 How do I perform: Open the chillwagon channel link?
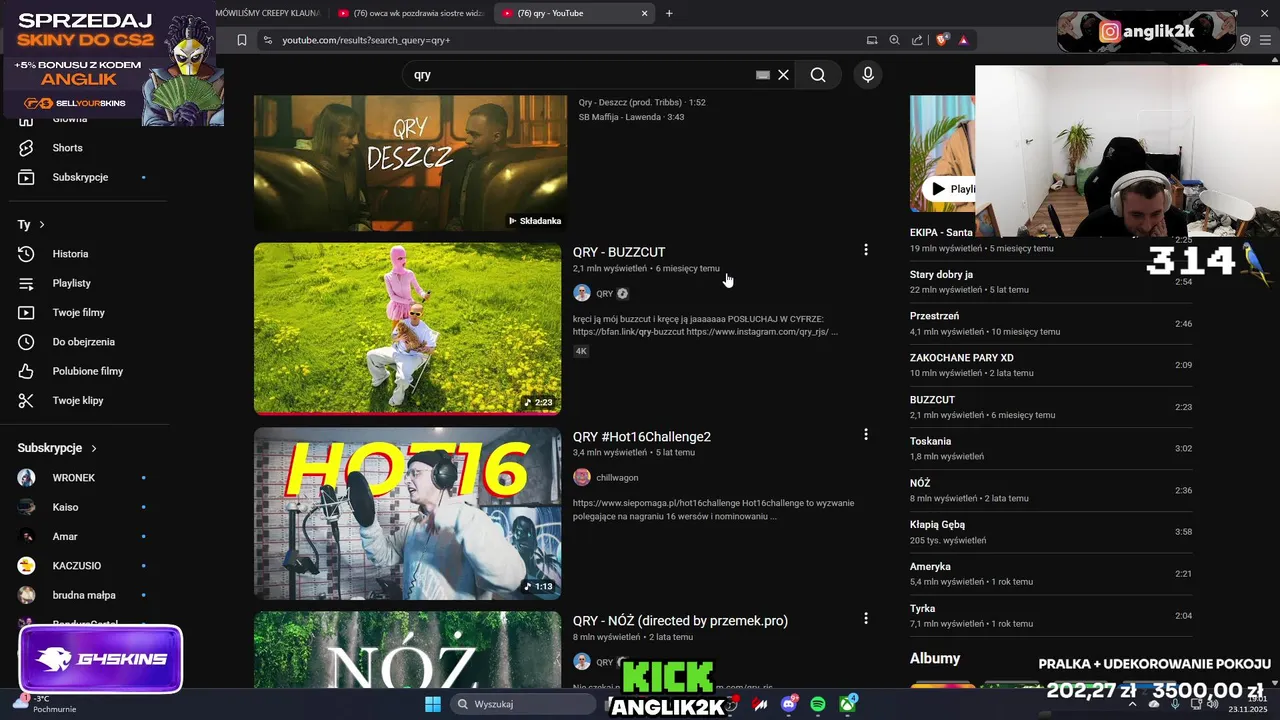tap(617, 478)
